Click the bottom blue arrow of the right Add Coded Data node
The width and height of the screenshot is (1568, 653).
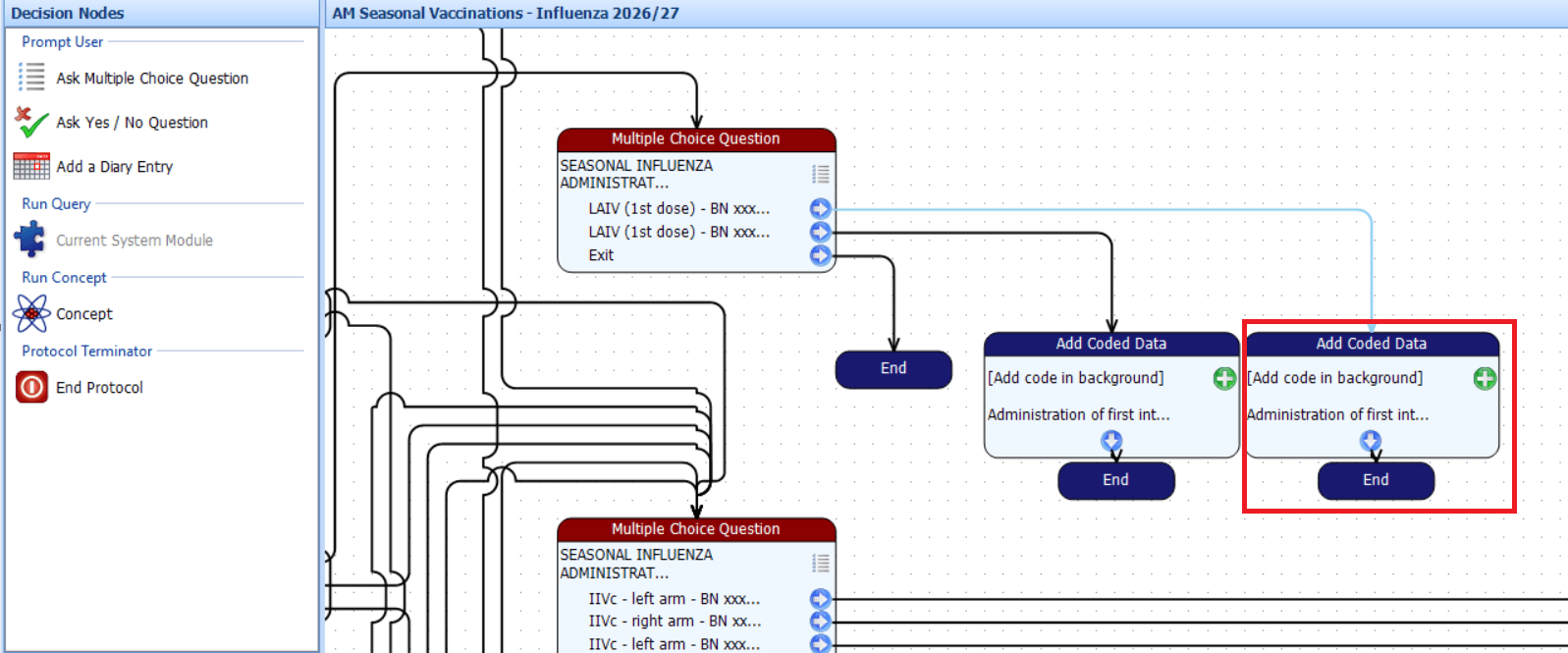[1371, 441]
